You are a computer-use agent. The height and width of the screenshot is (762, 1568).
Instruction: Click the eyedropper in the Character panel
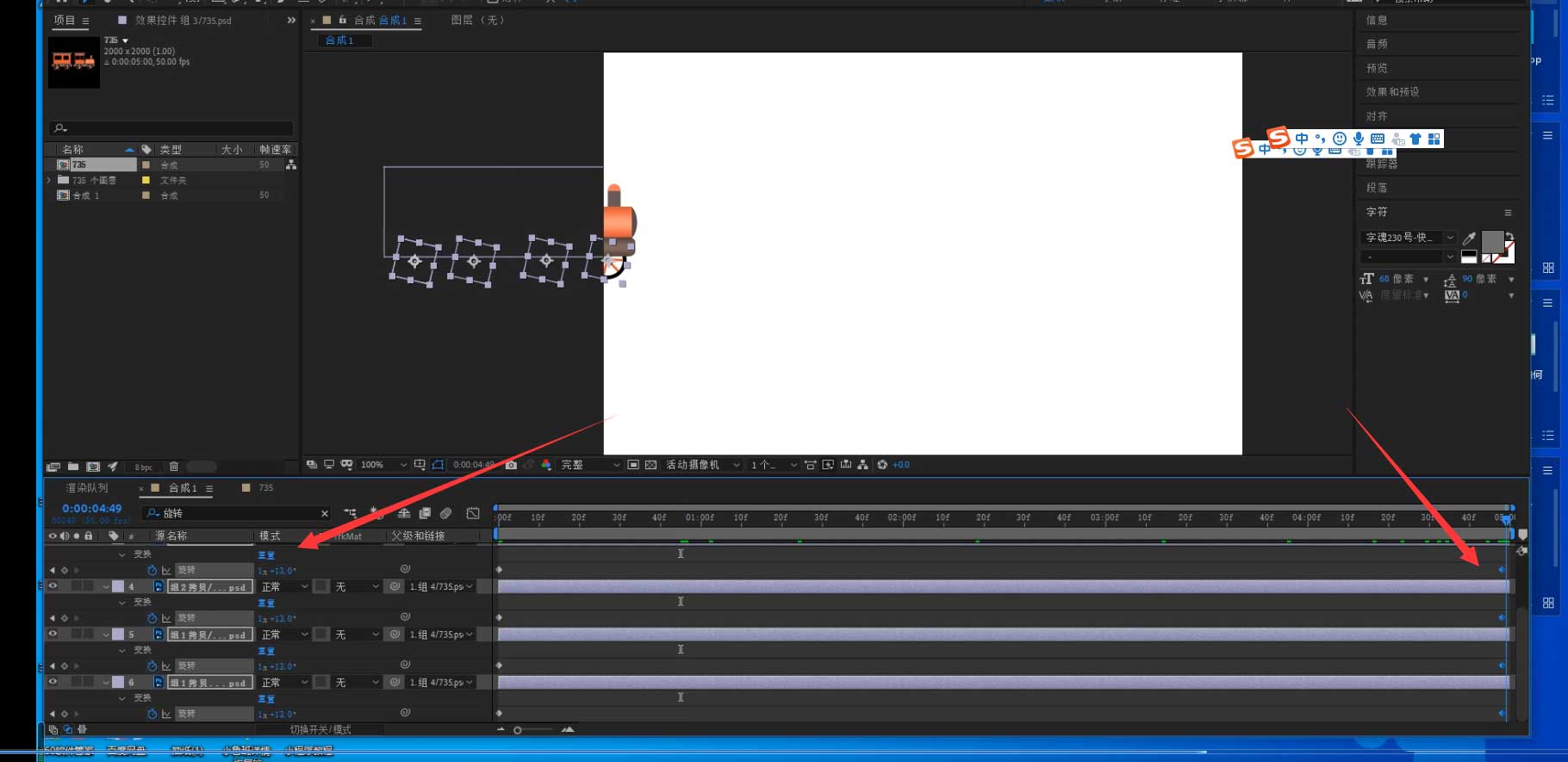pos(1470,238)
